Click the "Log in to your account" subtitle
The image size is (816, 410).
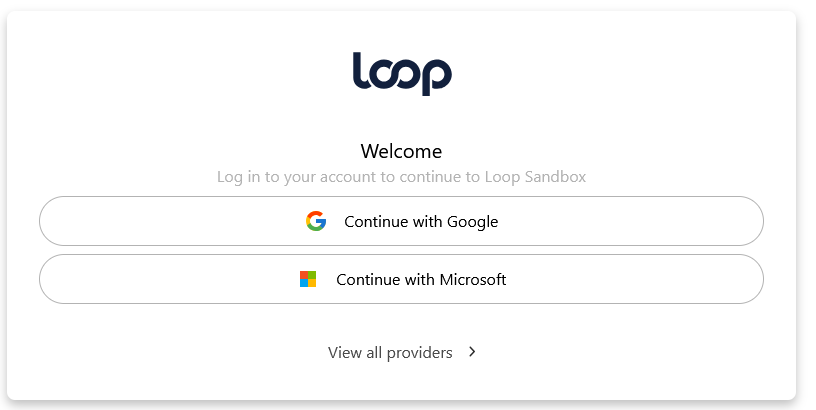(x=296, y=177)
